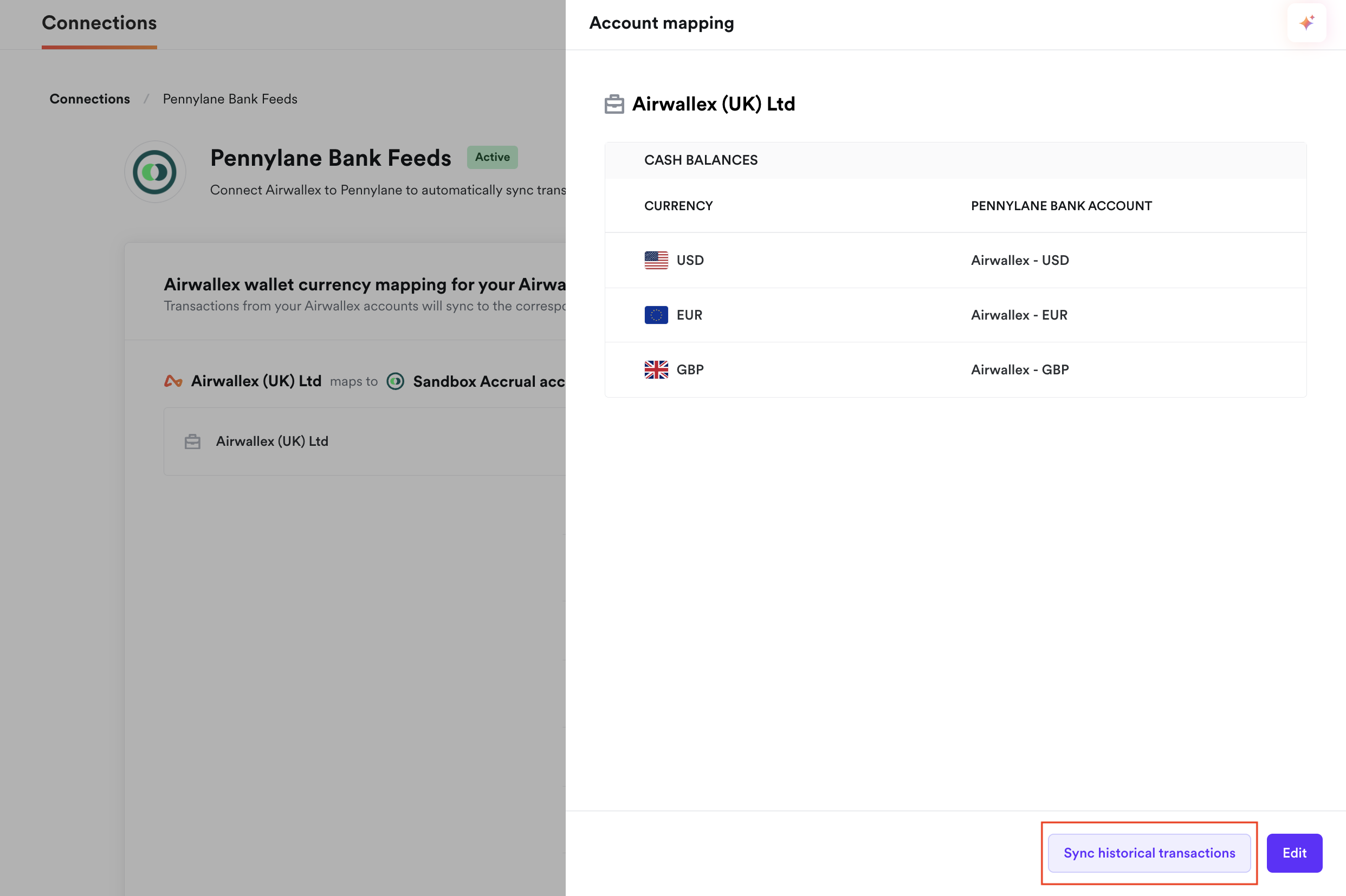1346x896 pixels.
Task: Select Pennylane Bank Feeds breadcrumb
Action: pyautogui.click(x=230, y=99)
